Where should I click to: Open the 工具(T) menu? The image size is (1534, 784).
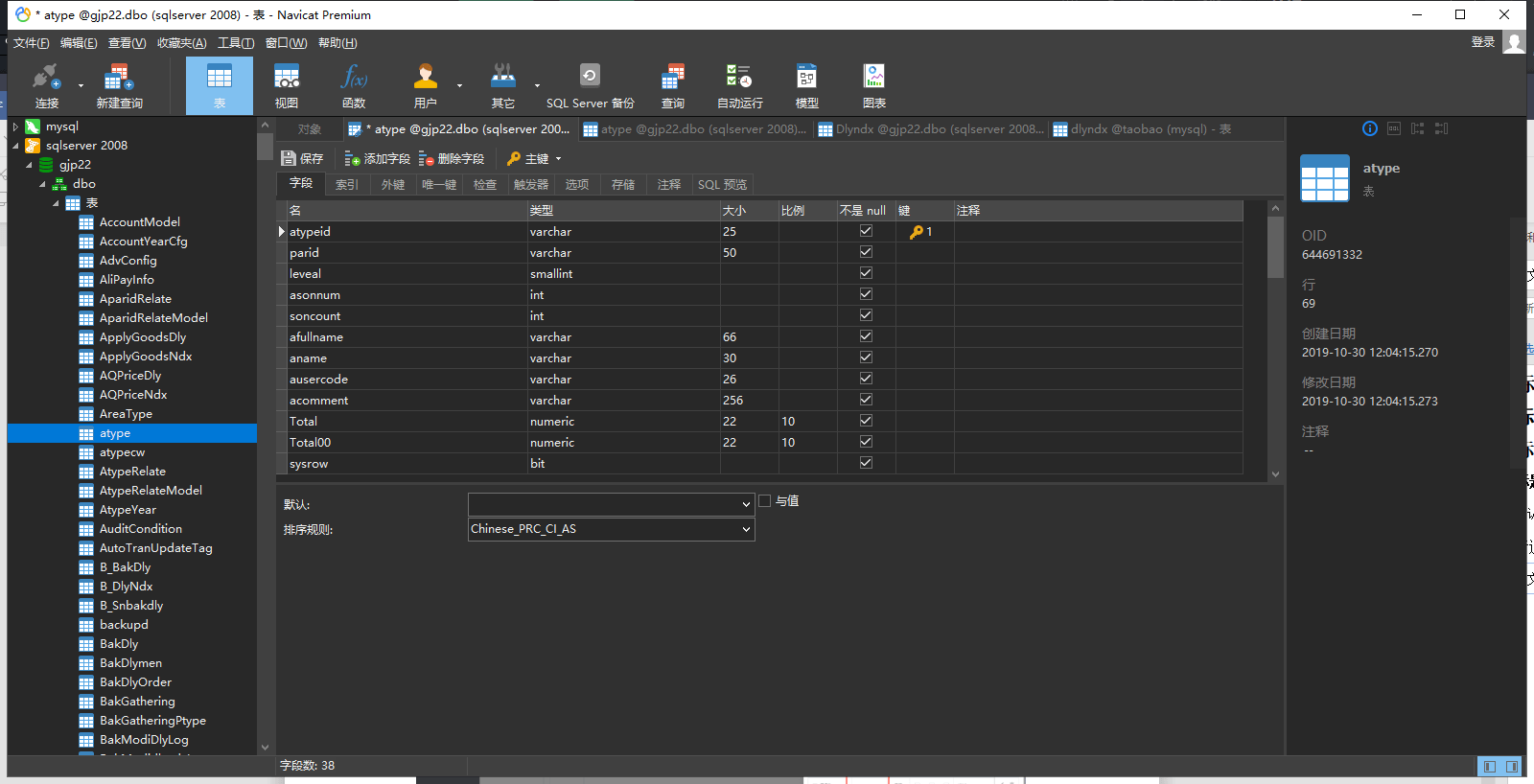236,43
